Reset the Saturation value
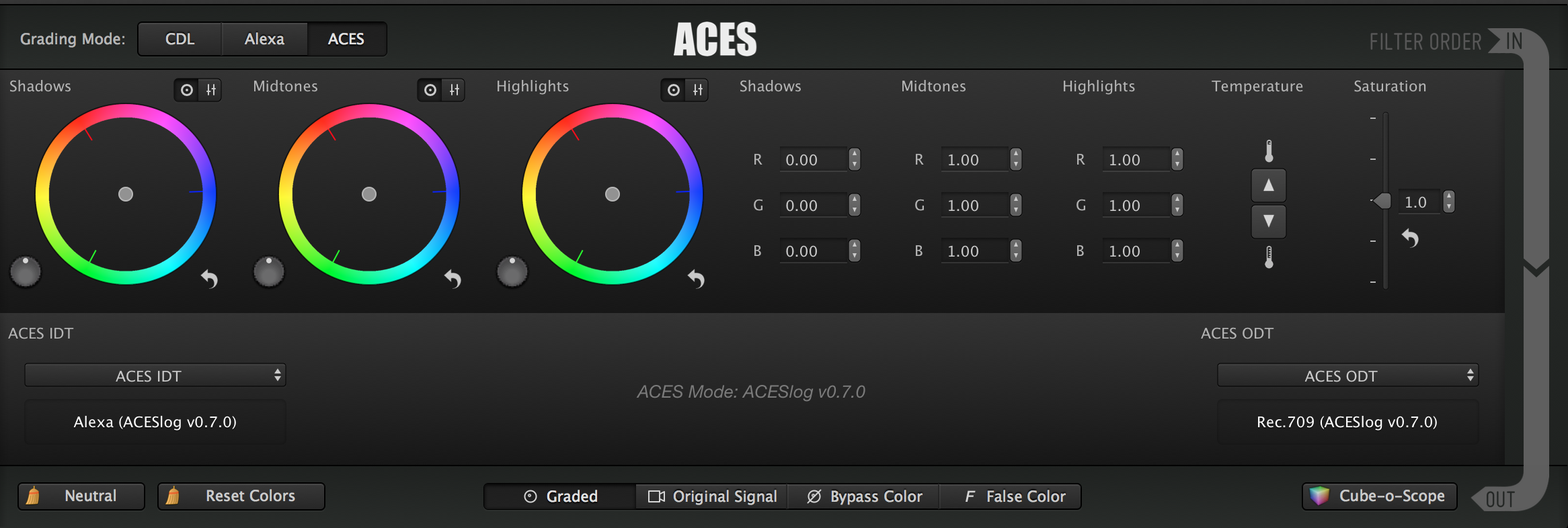The height and width of the screenshot is (528, 1568). (1410, 238)
